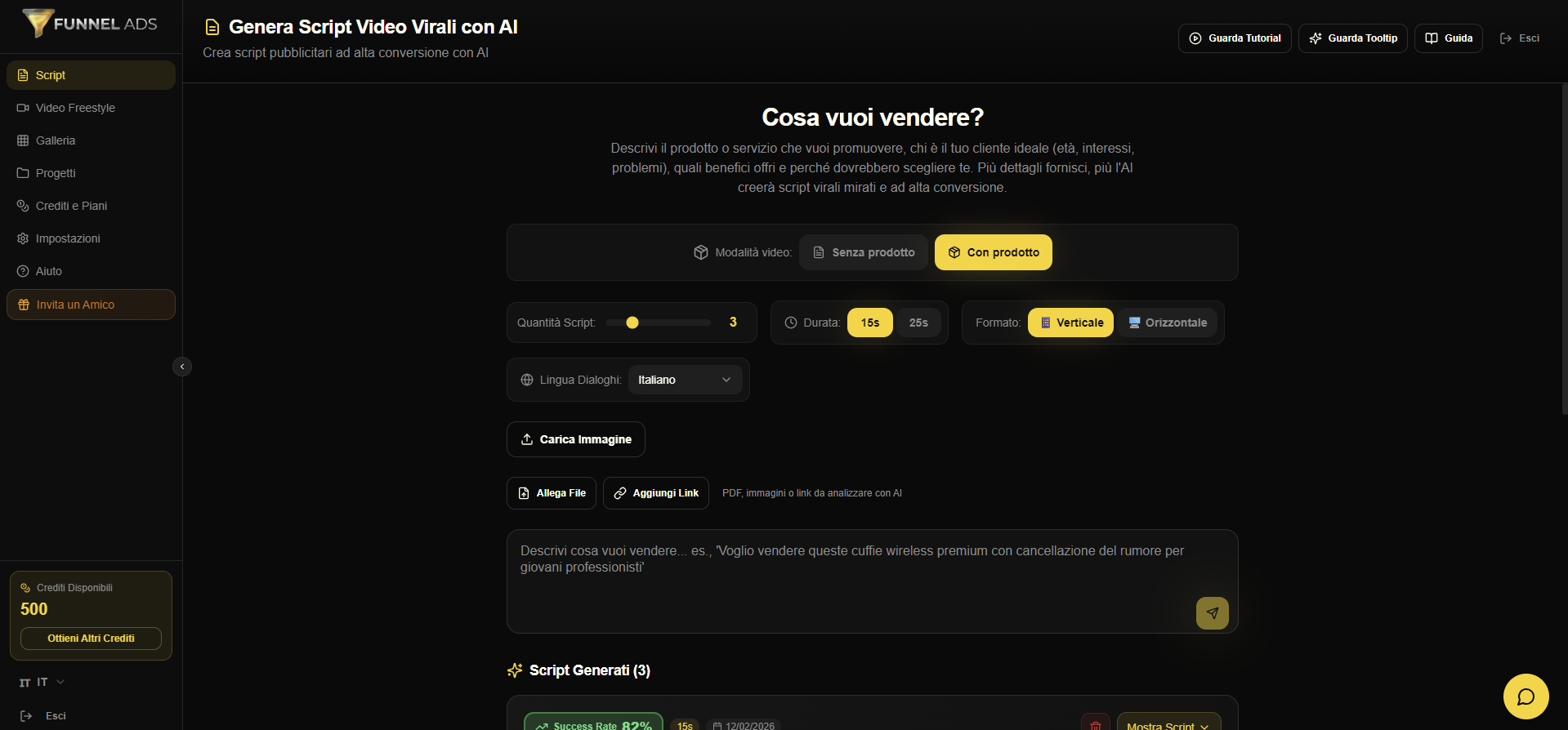
Task: Set duration to 15s
Action: [870, 323]
